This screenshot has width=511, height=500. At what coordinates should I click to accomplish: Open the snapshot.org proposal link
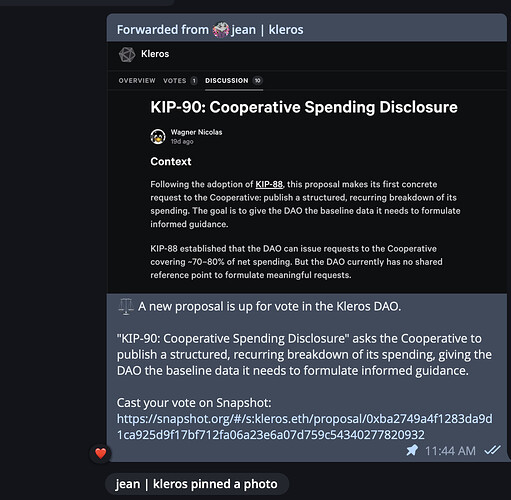tap(304, 427)
